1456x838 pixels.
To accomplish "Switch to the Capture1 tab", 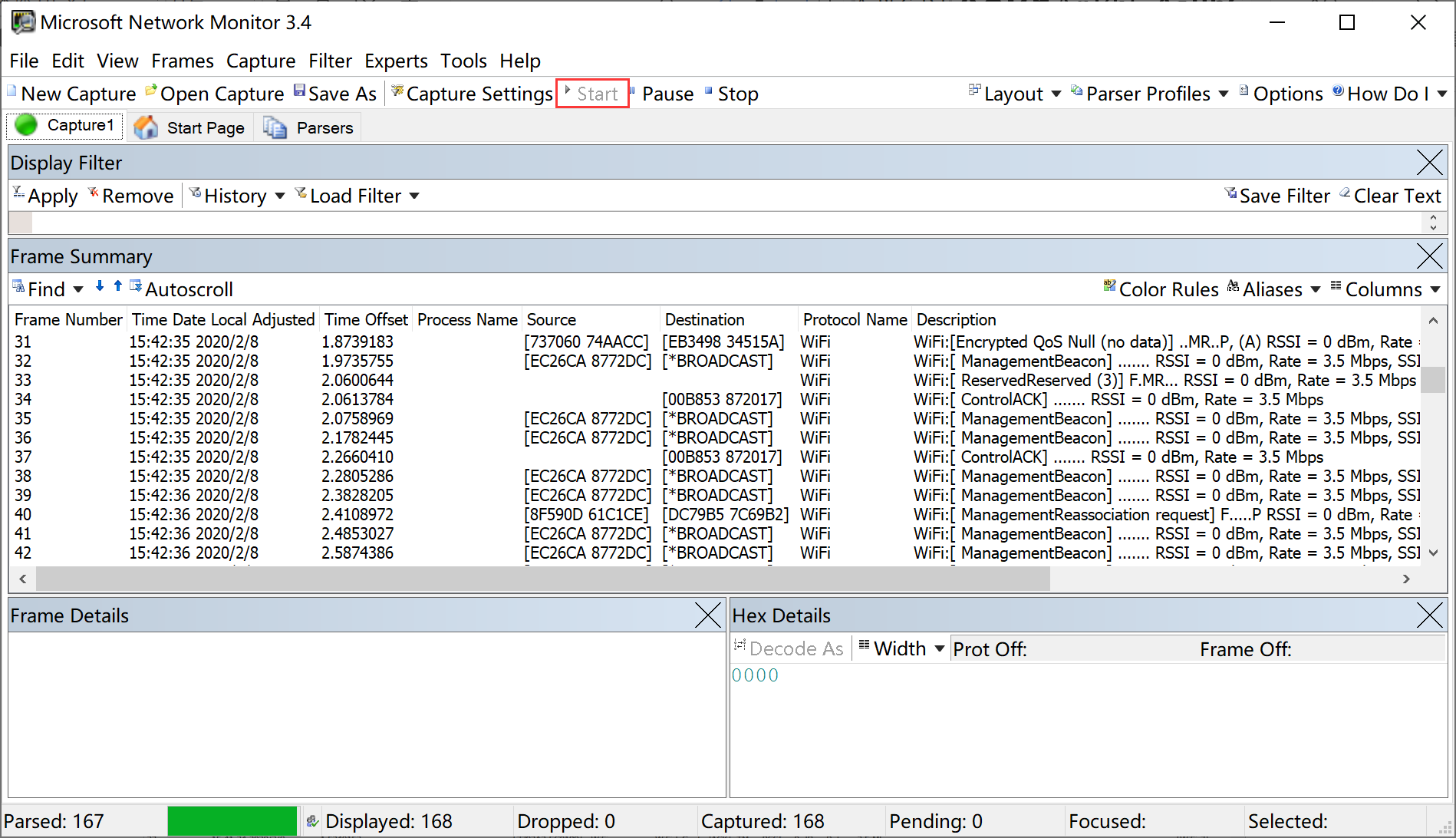I will [x=64, y=125].
